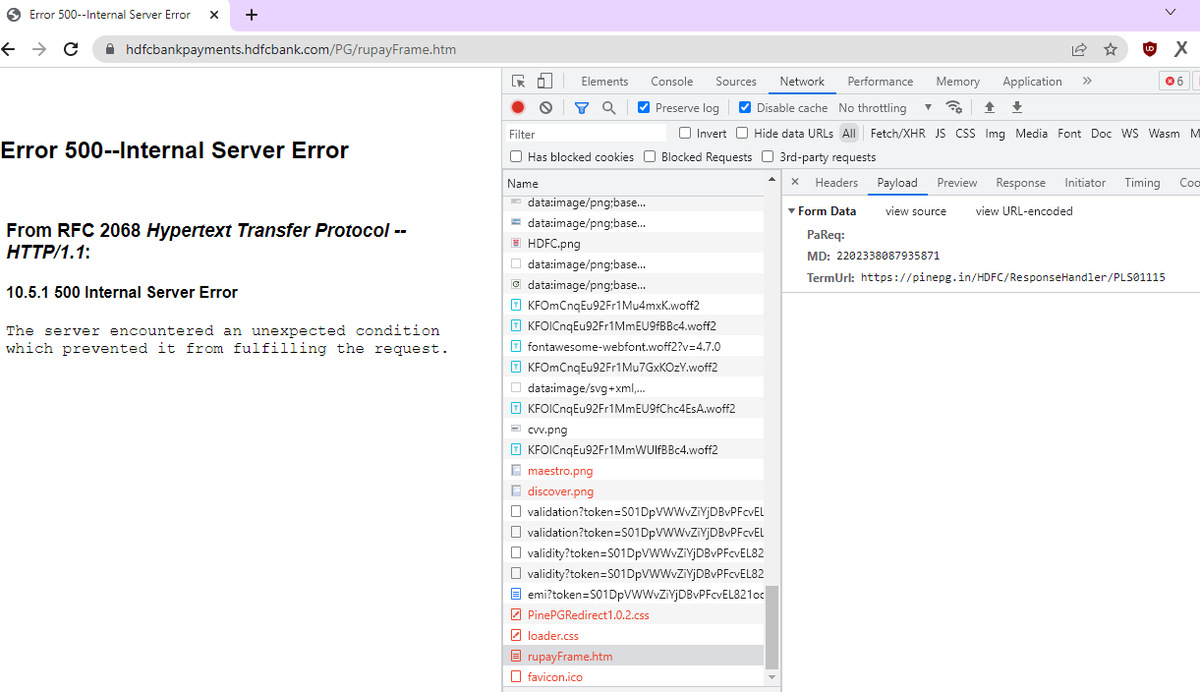Screen dimensions: 1200x692
Task: Select the All filter type
Action: (x=849, y=133)
